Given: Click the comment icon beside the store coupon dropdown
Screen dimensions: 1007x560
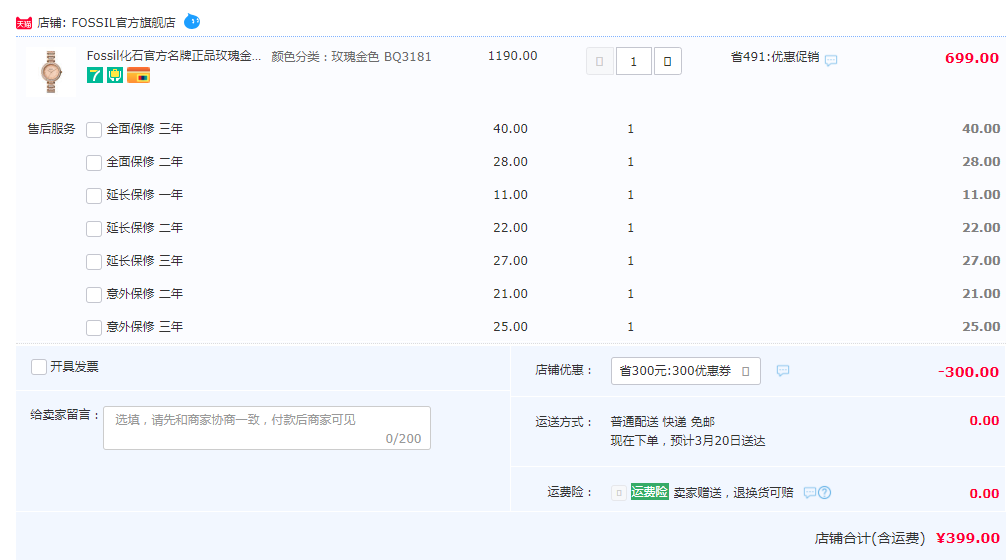Looking at the screenshot, I should 783,371.
